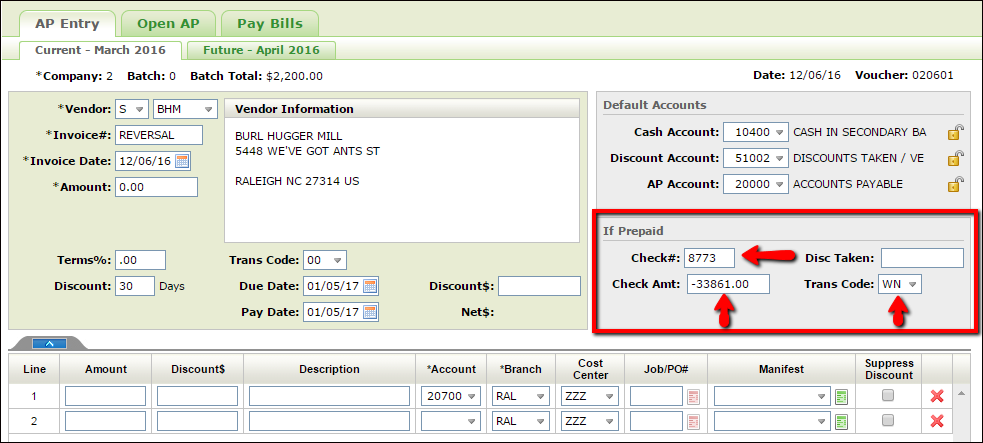Collapse the header panel with blue arrow

coord(49,343)
